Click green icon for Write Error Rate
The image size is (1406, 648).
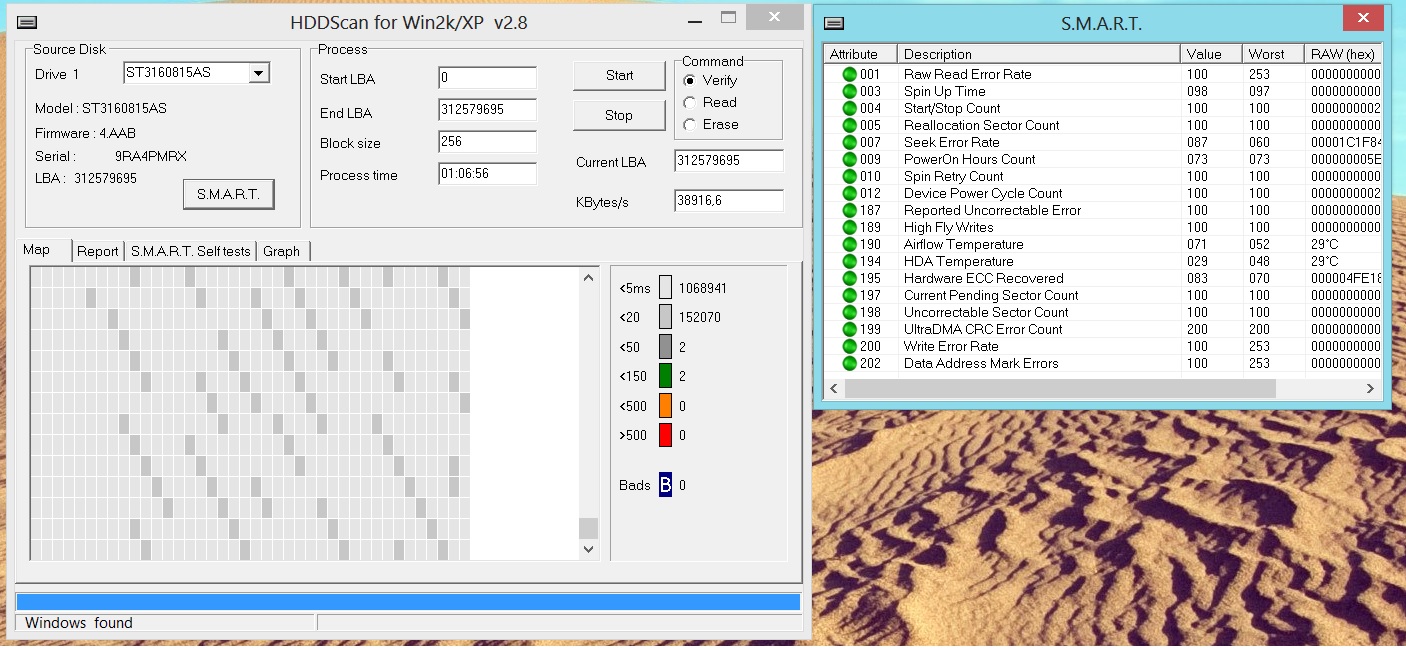849,346
